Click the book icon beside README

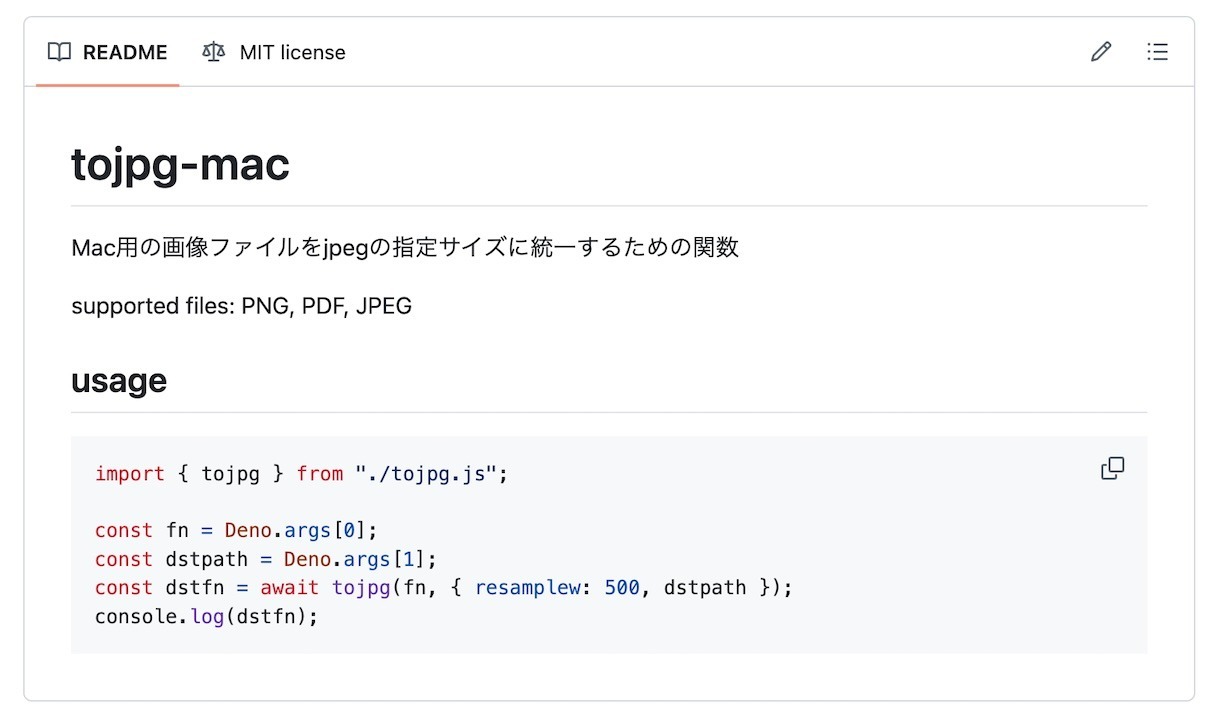pyautogui.click(x=60, y=52)
